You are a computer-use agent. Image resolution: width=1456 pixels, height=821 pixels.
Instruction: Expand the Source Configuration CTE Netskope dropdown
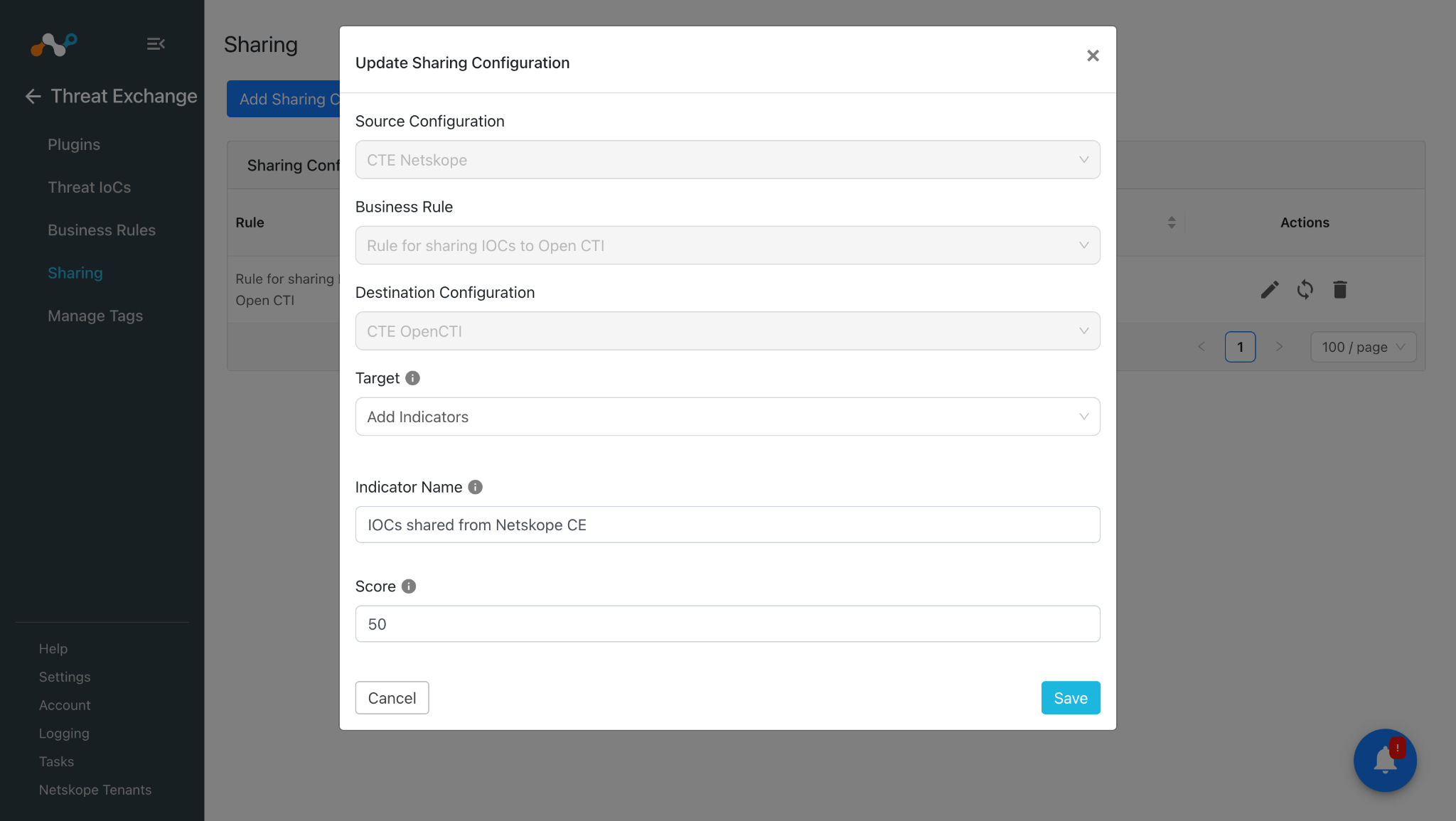727,160
